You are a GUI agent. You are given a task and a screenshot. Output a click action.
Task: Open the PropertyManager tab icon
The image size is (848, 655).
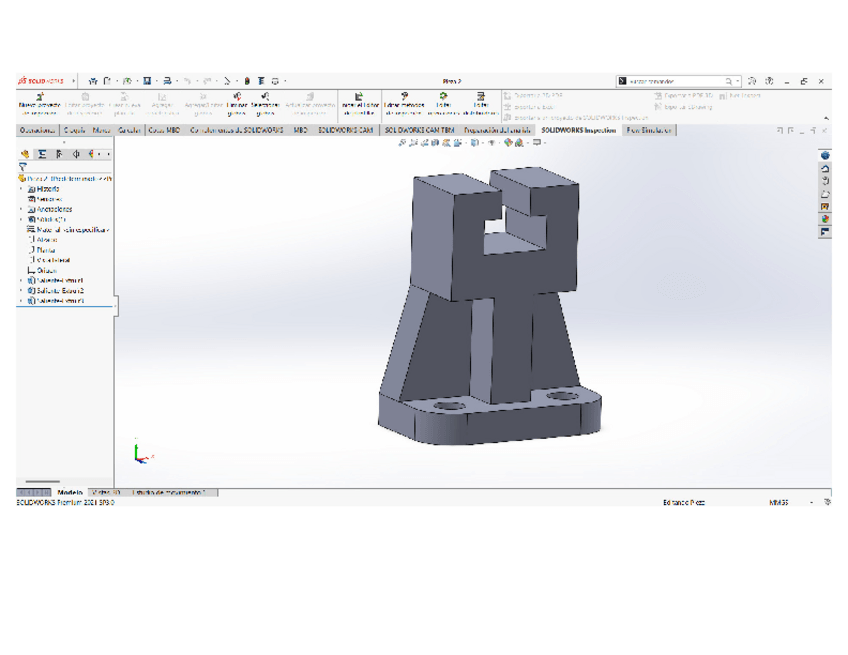[x=42, y=154]
